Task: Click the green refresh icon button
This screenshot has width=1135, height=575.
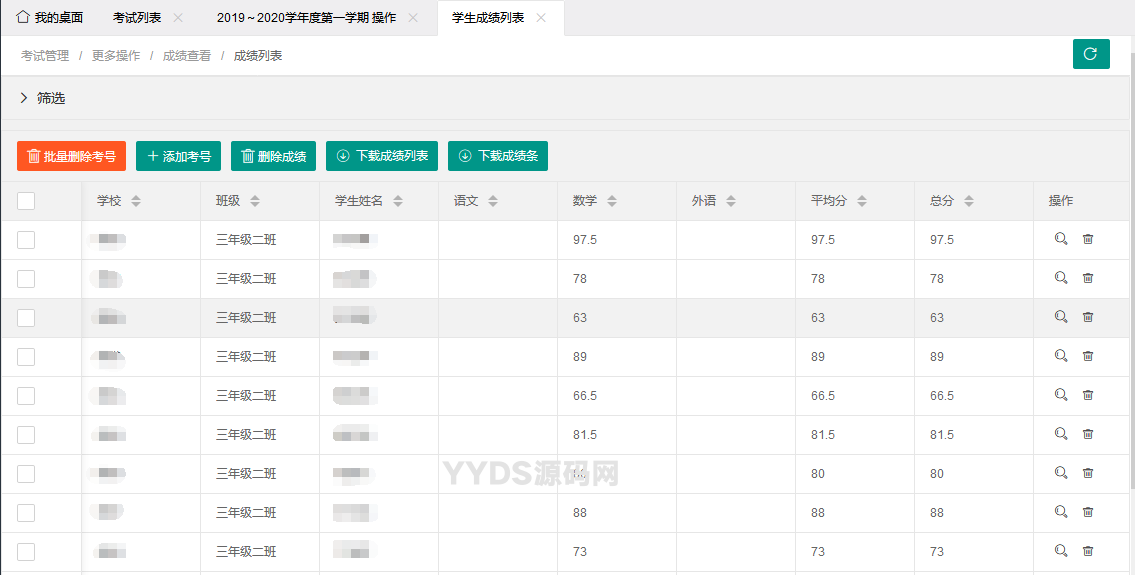Action: click(x=1091, y=54)
